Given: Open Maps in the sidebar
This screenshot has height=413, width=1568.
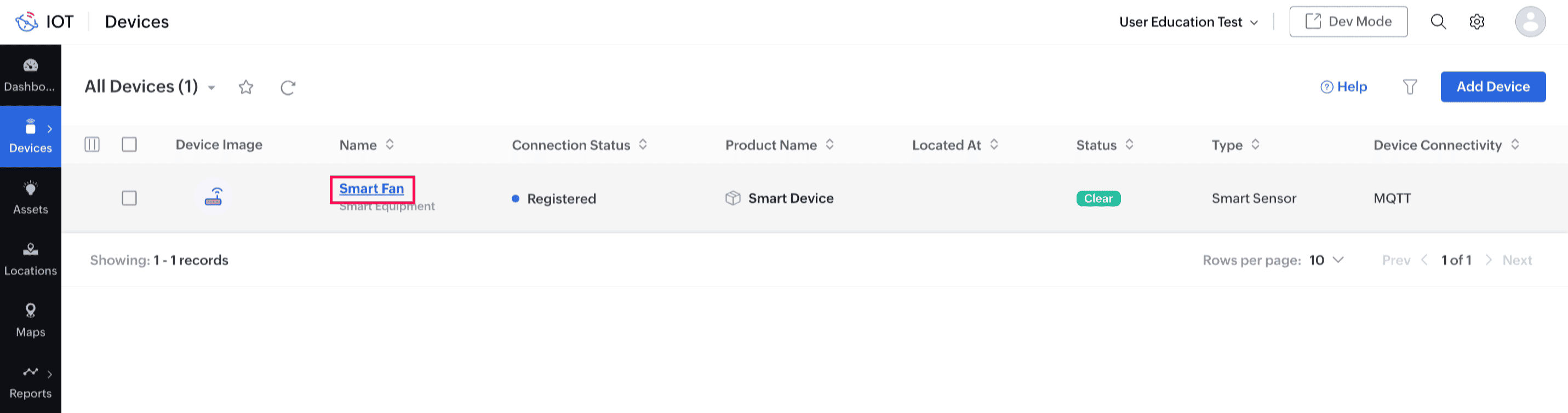Looking at the screenshot, I should tap(31, 320).
